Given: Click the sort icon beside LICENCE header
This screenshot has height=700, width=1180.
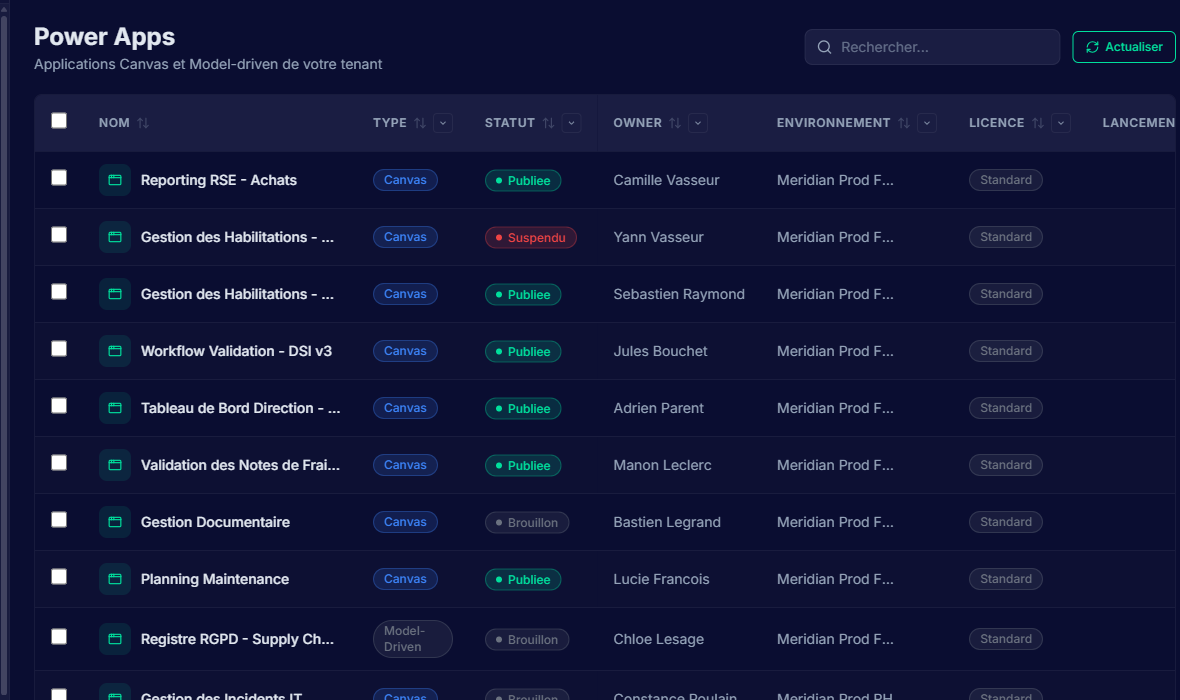Looking at the screenshot, I should [1038, 122].
